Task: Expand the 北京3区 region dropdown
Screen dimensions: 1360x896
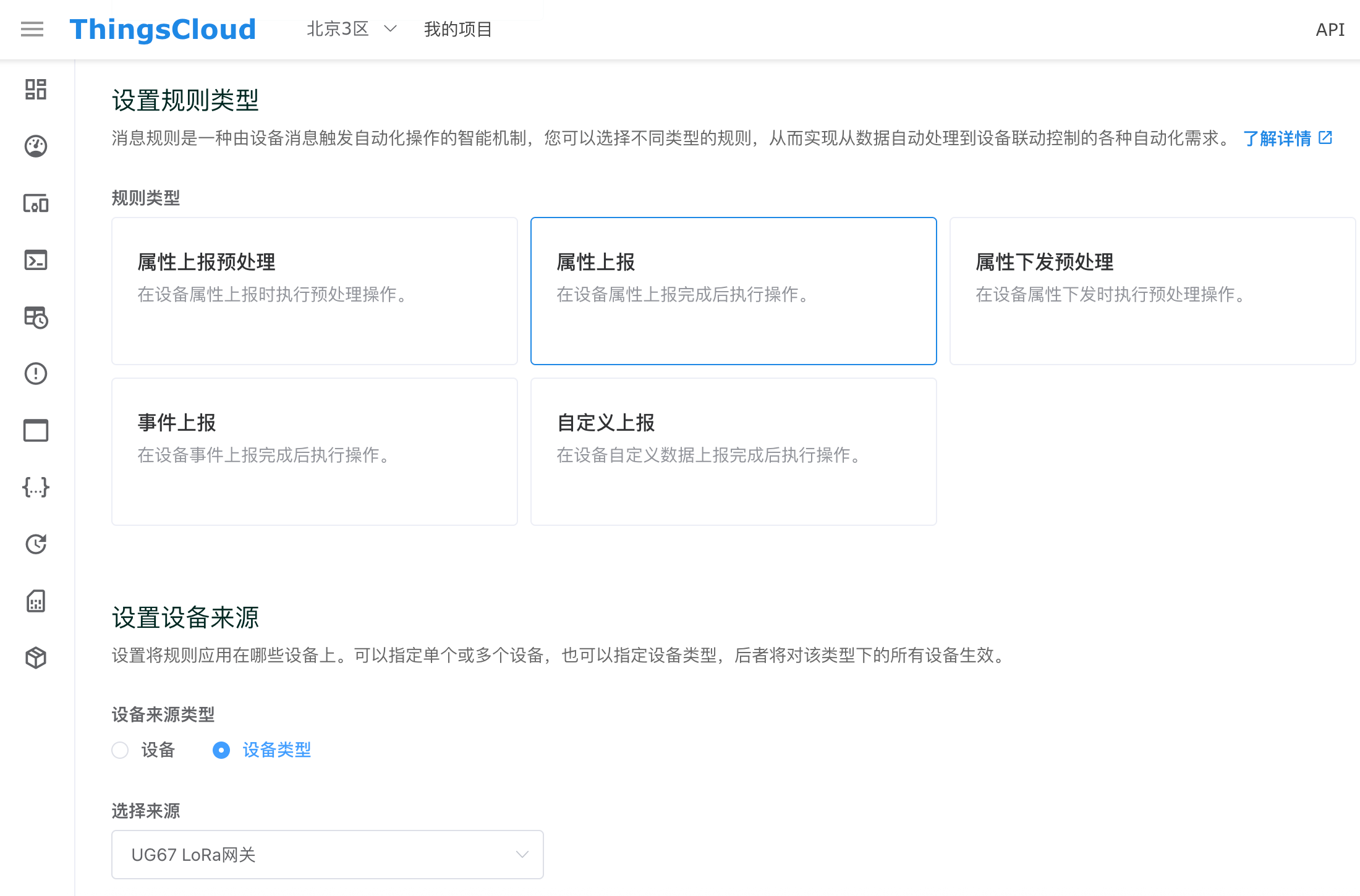Action: 351,29
